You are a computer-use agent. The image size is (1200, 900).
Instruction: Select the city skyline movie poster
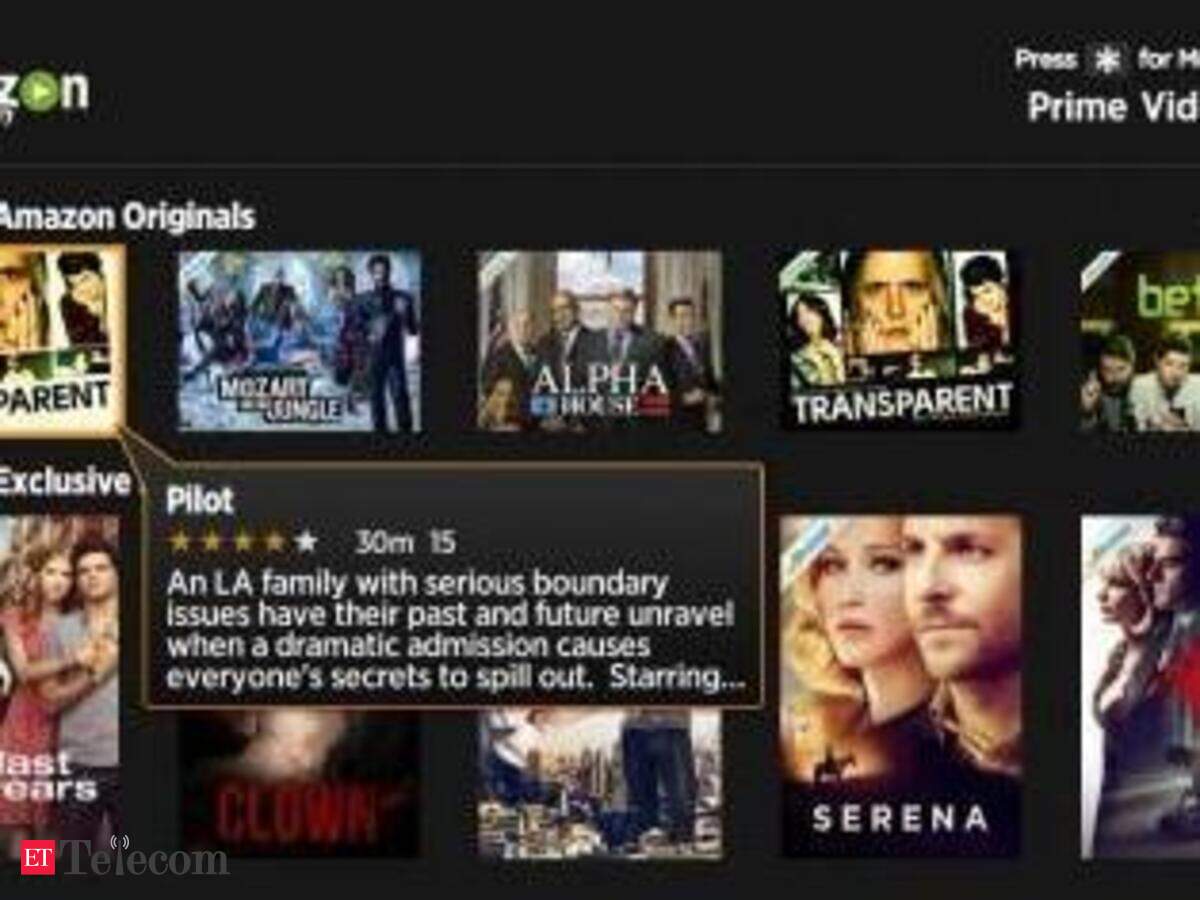coord(599,784)
